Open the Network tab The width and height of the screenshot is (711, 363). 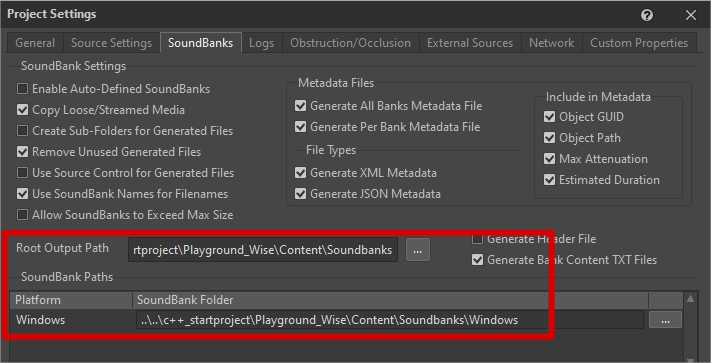[x=551, y=43]
